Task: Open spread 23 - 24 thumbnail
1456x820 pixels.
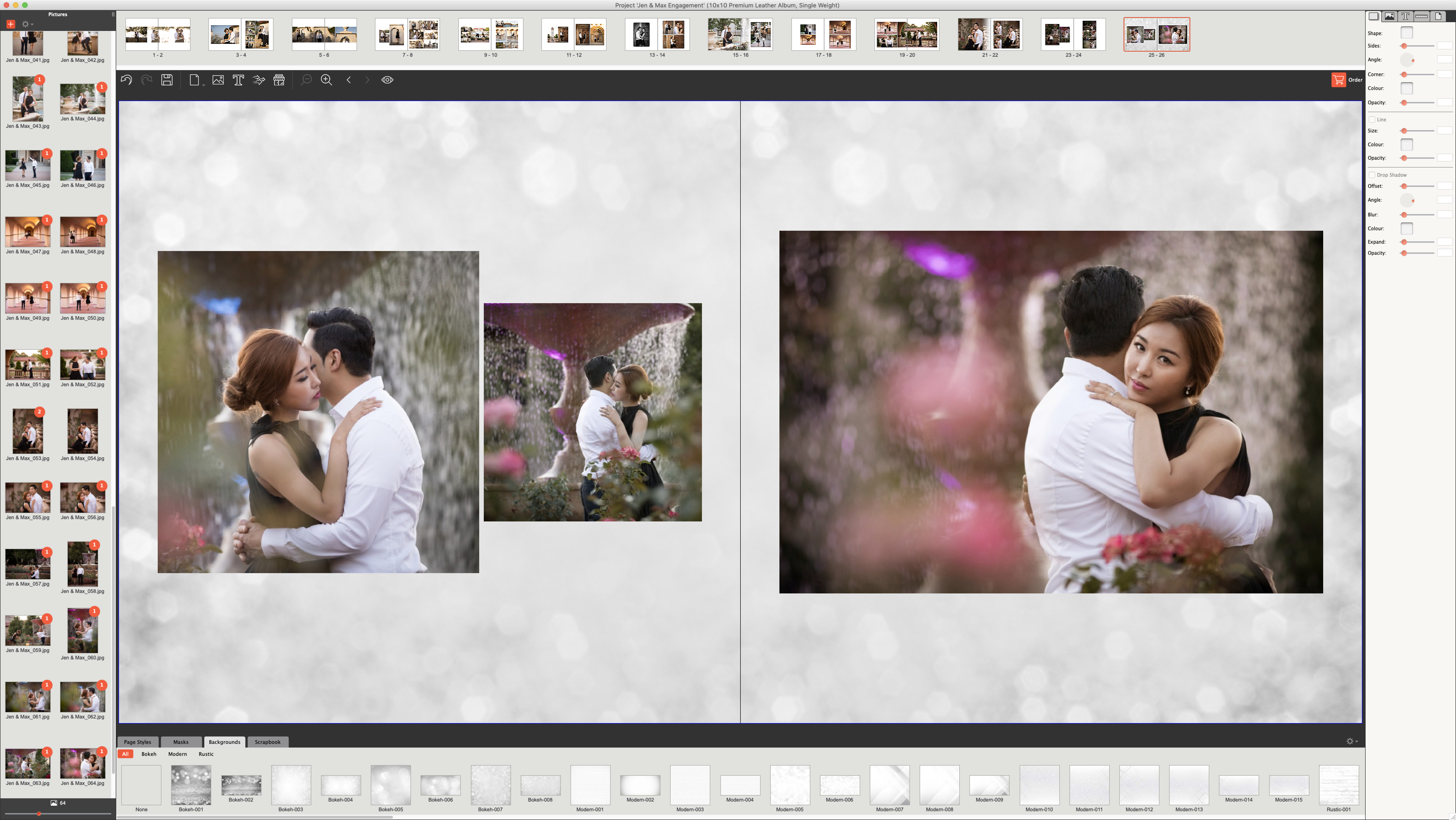Action: coord(1073,35)
